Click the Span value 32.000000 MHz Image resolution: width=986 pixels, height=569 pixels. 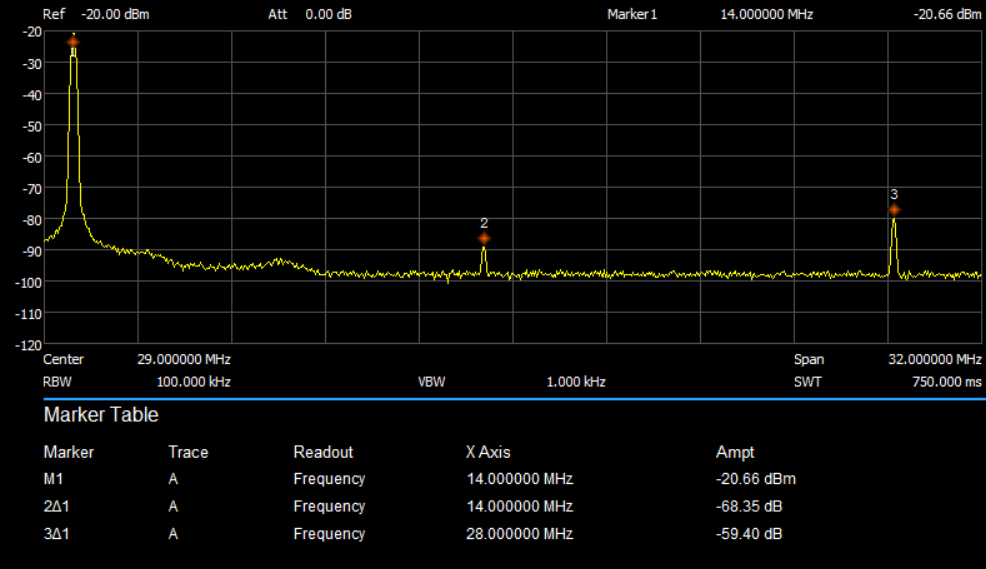point(934,359)
